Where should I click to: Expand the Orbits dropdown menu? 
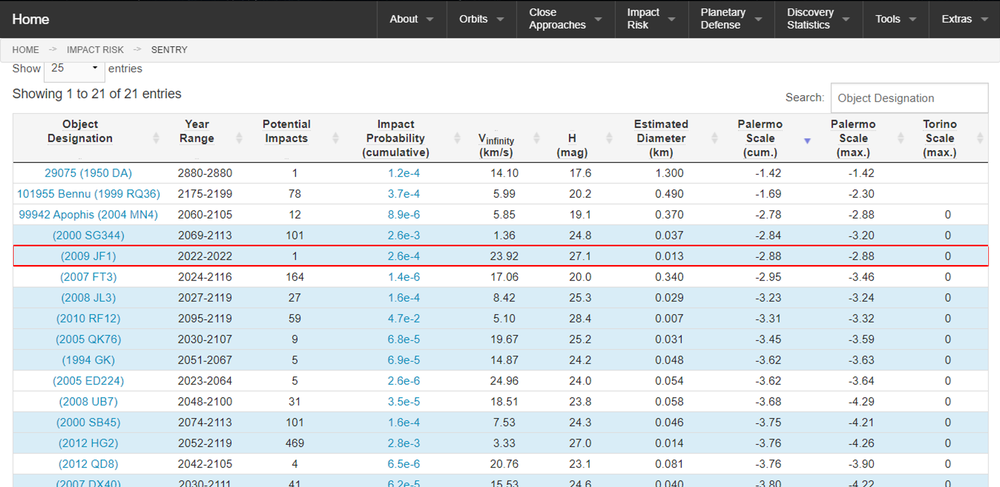(481, 19)
